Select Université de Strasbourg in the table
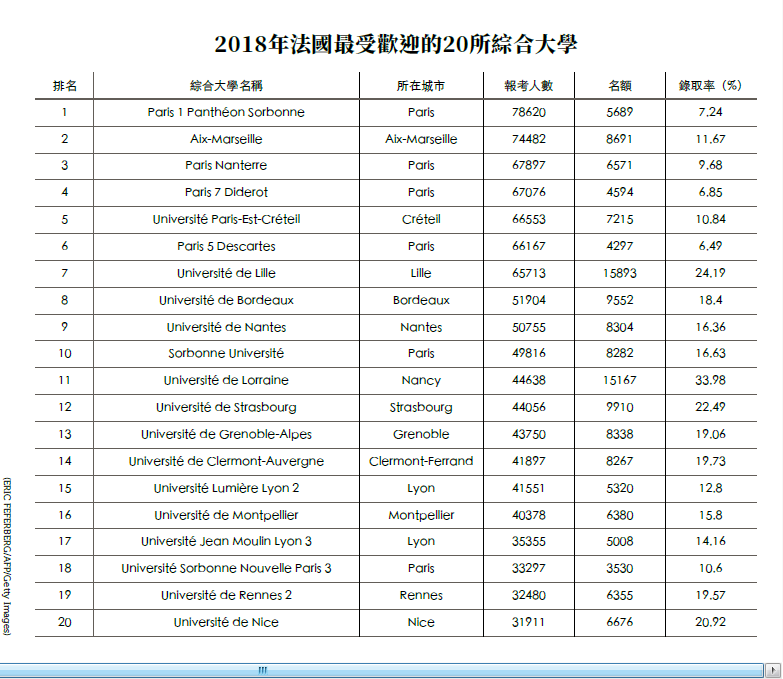Image resolution: width=783 pixels, height=679 pixels. [226, 407]
